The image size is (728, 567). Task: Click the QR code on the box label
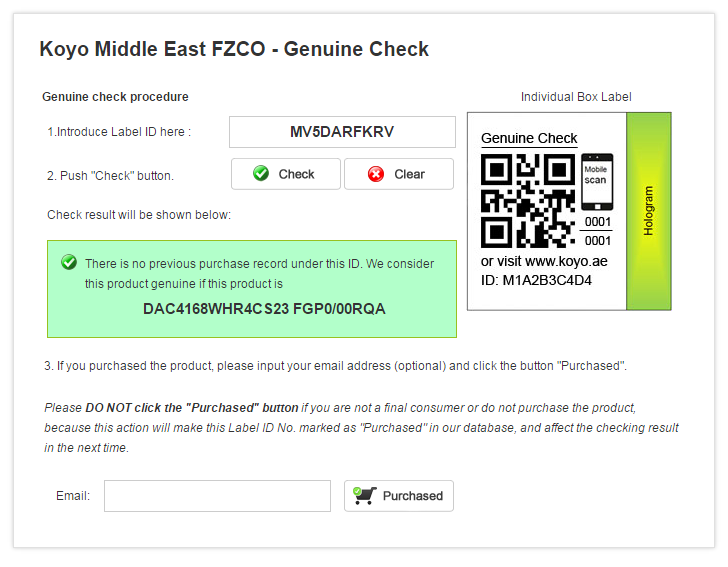[528, 201]
